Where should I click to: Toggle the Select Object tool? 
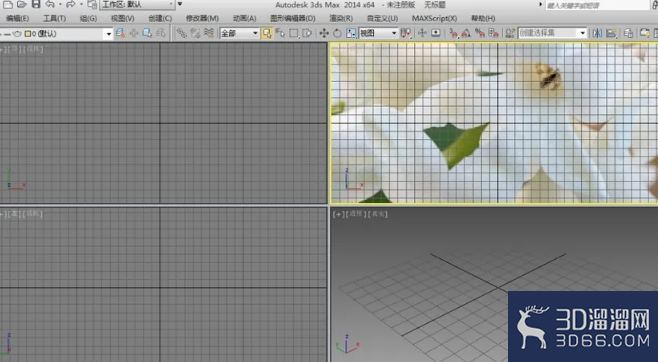click(x=267, y=33)
